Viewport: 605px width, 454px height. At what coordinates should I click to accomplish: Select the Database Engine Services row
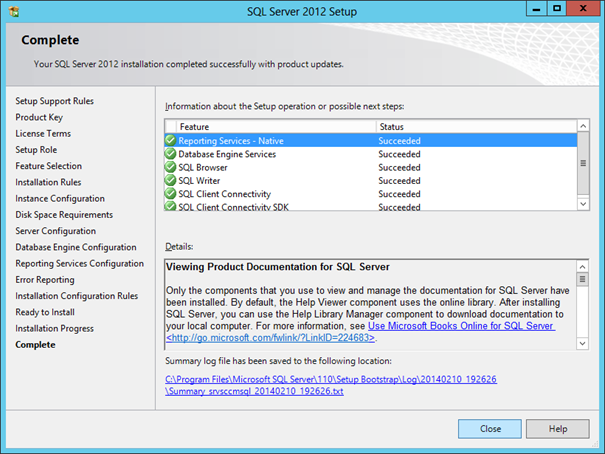pos(371,154)
